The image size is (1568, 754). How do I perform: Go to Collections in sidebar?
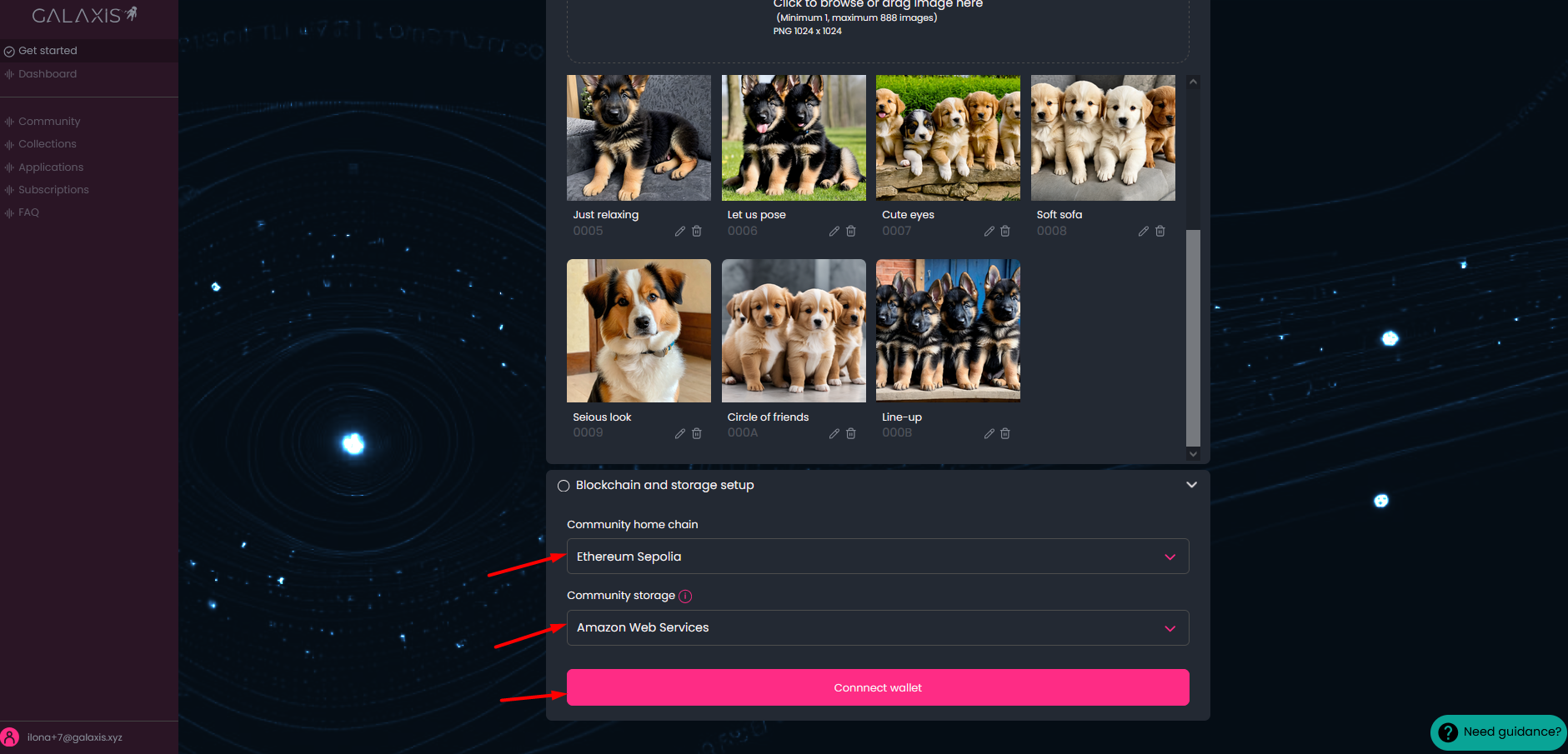[x=48, y=144]
